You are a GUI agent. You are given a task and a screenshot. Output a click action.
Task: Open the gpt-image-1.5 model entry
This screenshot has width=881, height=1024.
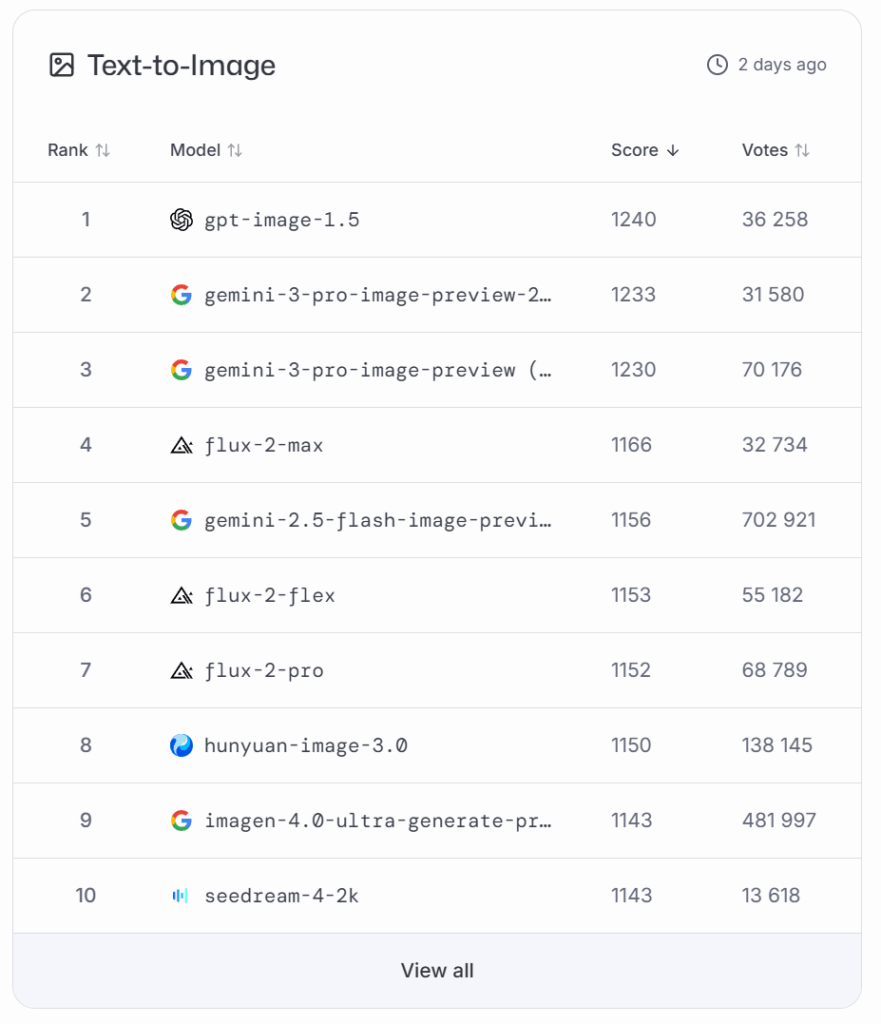282,220
